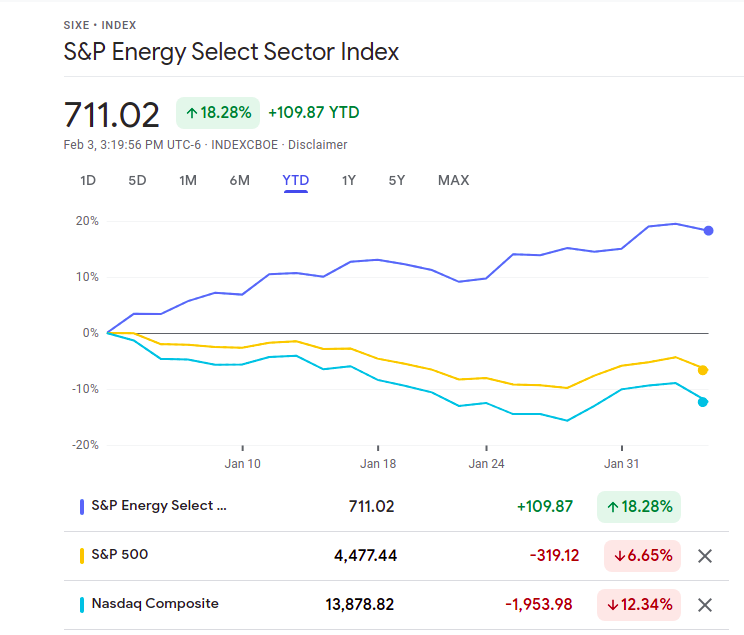Screen dimensions: 744x635
Task: Click the red 12.34% down-arrow badge
Action: click(638, 604)
